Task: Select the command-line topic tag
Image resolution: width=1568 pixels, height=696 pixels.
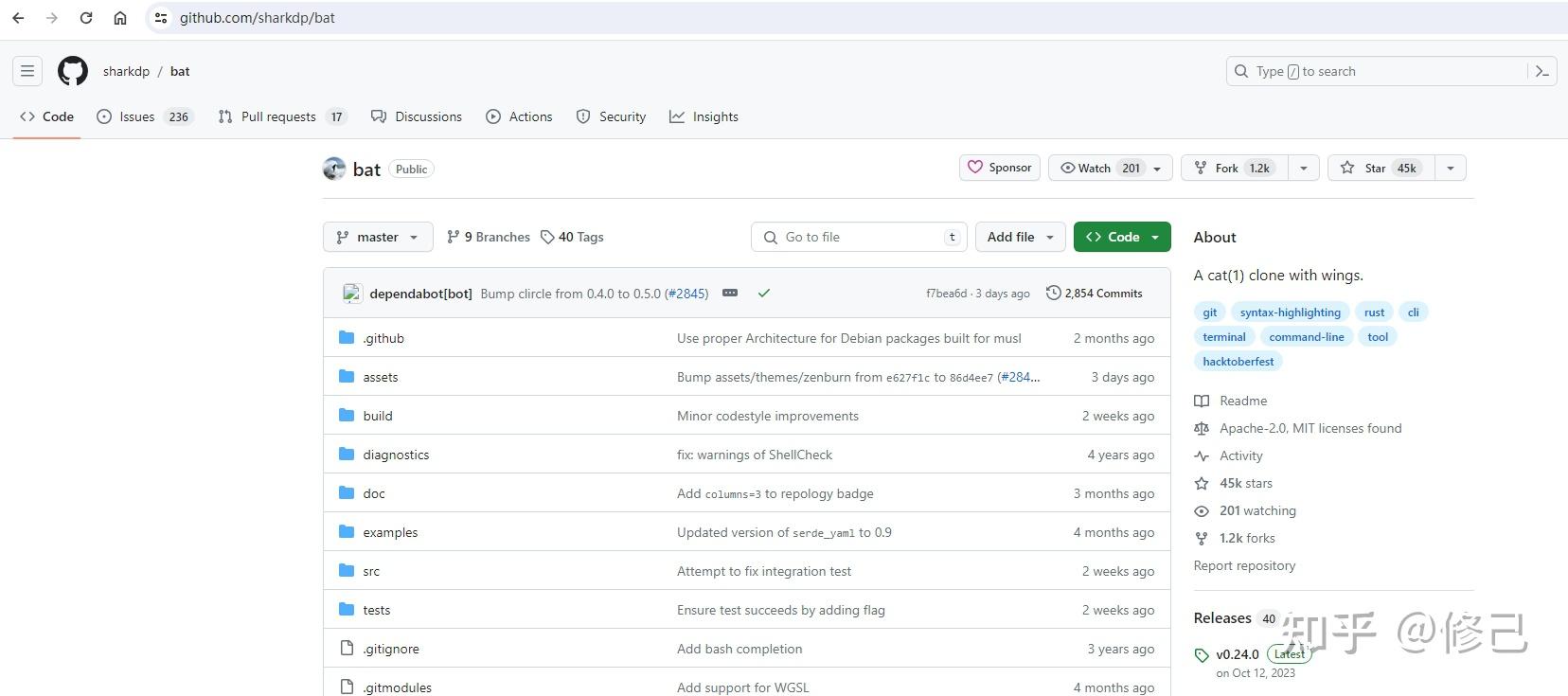Action: pyautogui.click(x=1307, y=337)
